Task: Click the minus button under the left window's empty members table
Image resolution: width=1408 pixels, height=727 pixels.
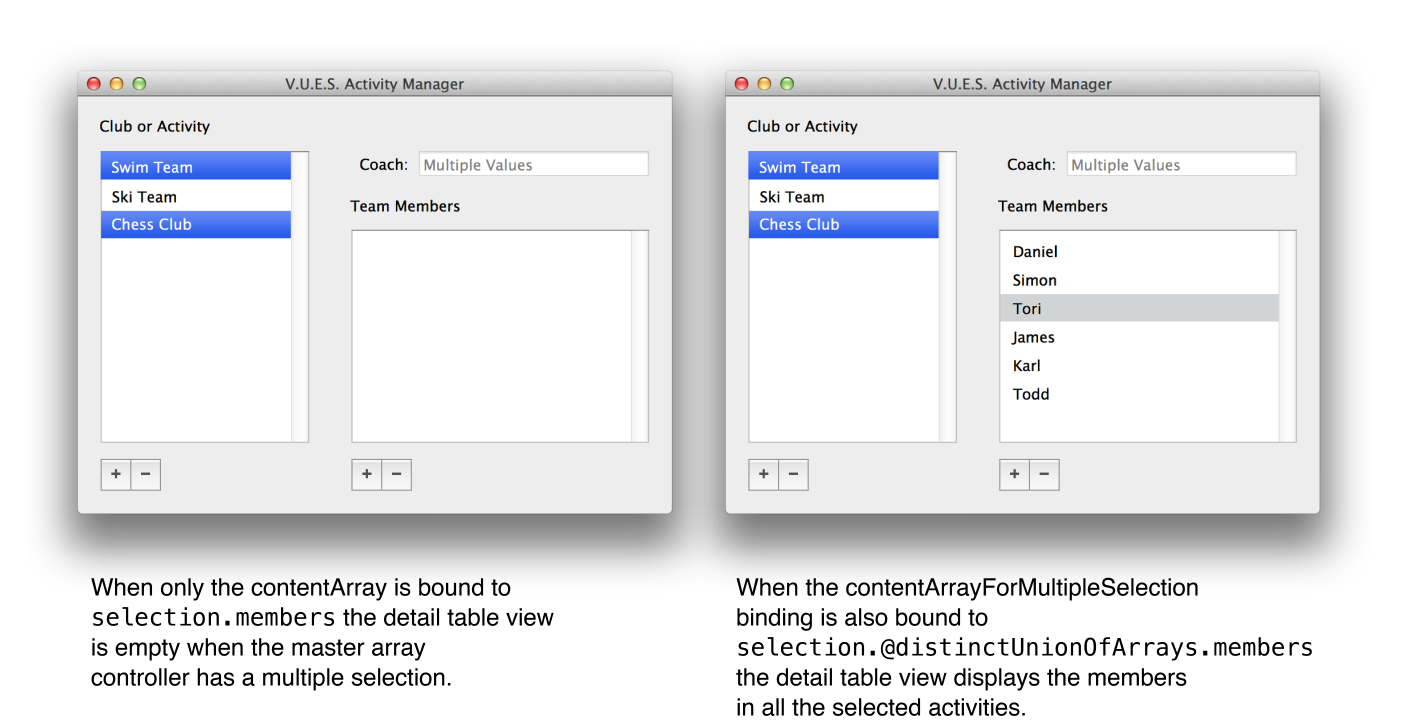Action: [396, 475]
